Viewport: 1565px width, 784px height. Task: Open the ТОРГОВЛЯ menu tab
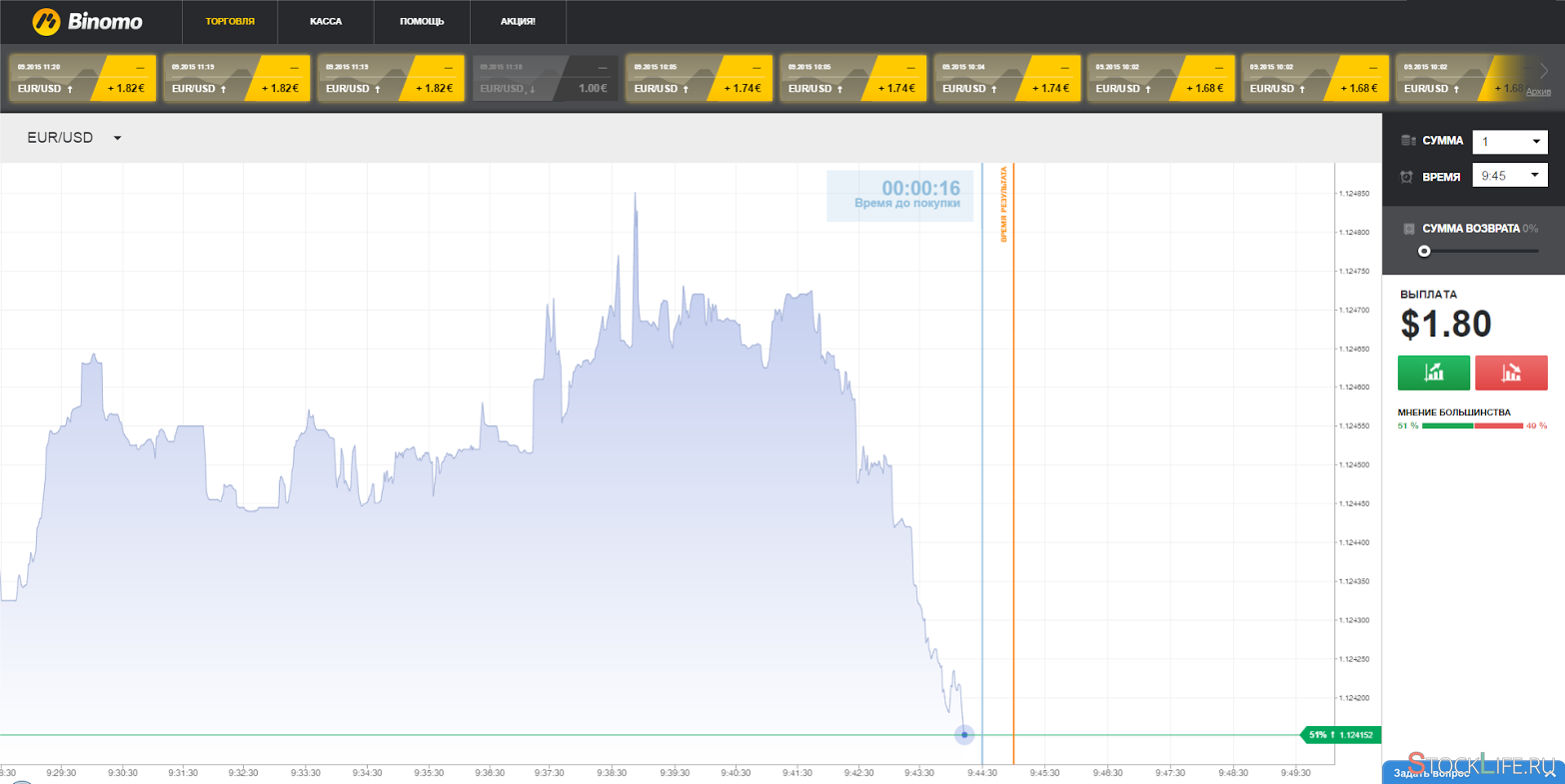[x=230, y=21]
